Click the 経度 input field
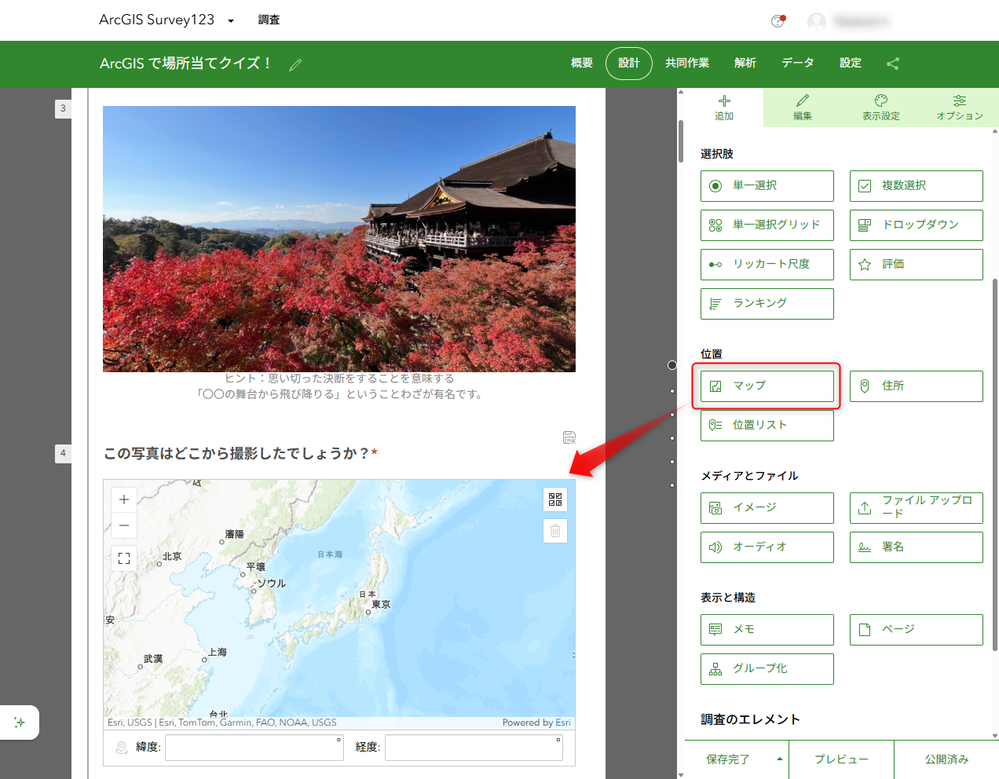The height and width of the screenshot is (779, 999). (x=473, y=747)
